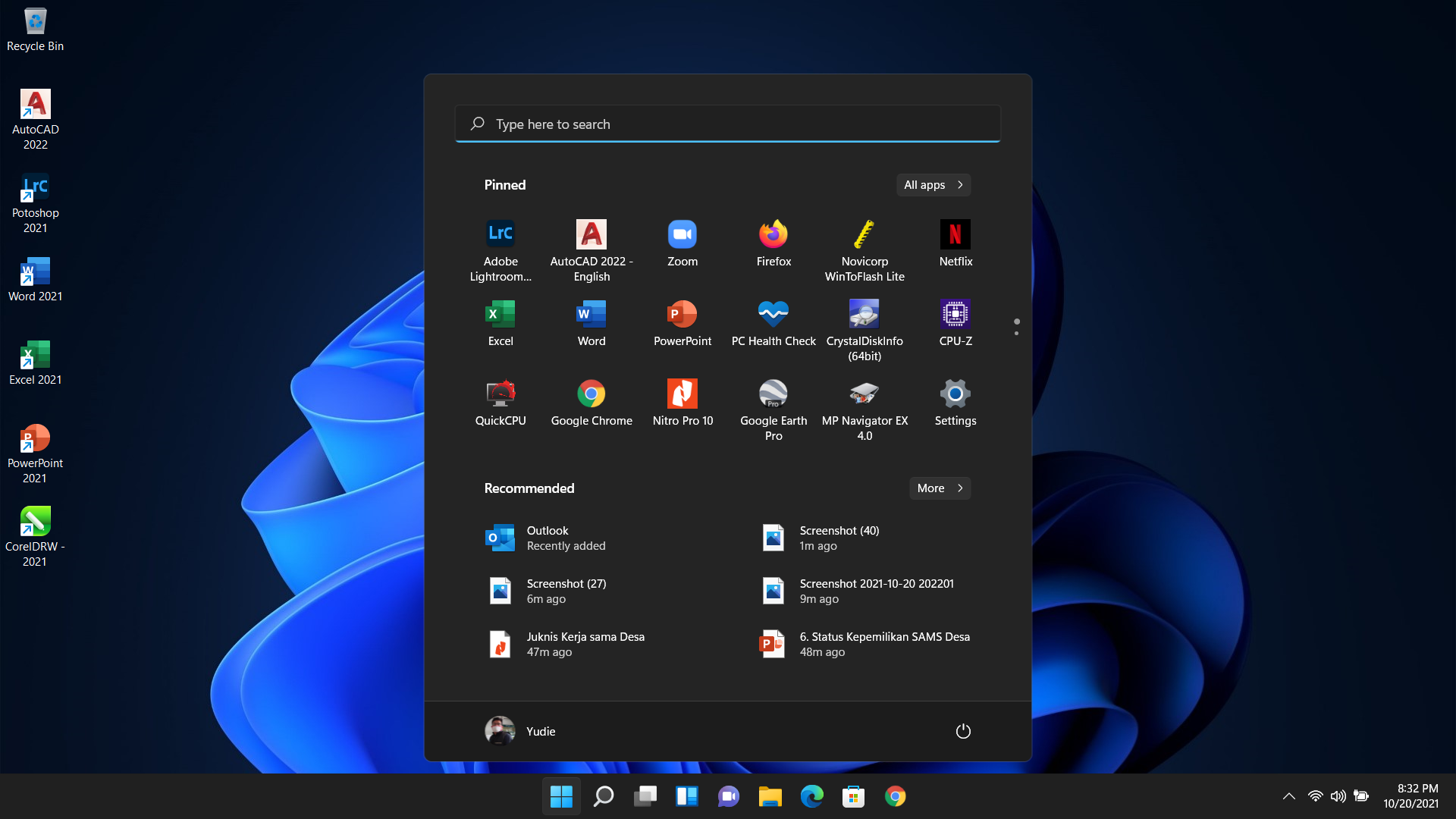This screenshot has width=1456, height=819.
Task: Open Widgets from taskbar
Action: tap(687, 796)
